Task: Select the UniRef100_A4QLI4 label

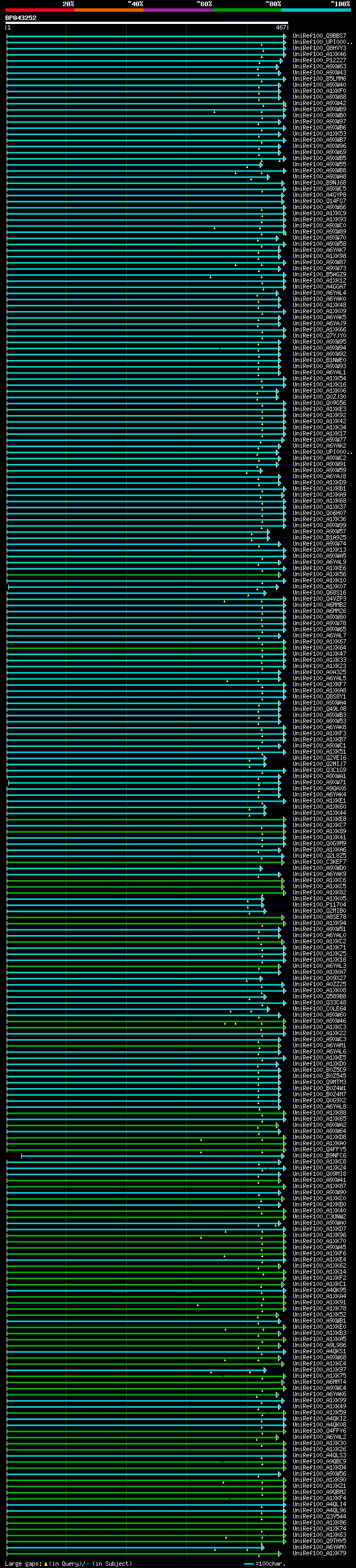Action: tap(319, 1504)
